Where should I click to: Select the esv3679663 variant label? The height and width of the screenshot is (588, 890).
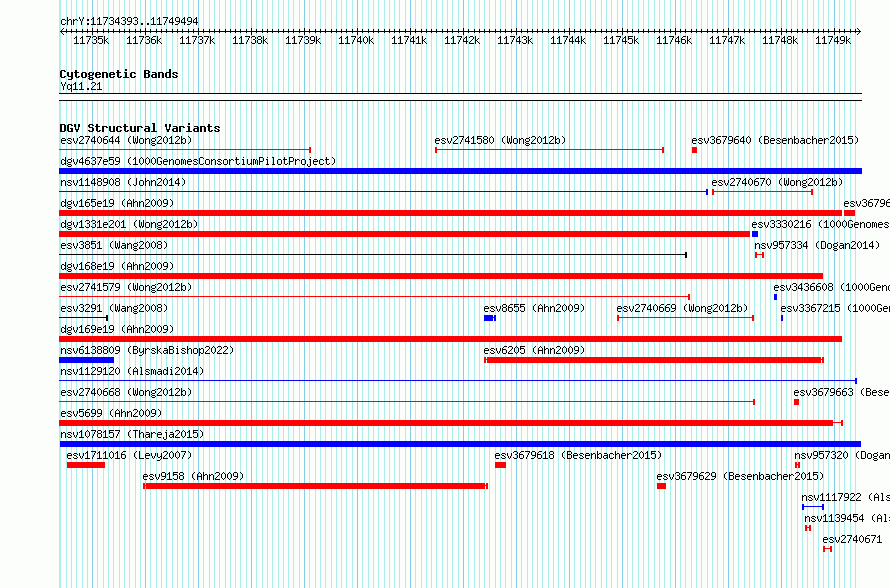[x=841, y=392]
